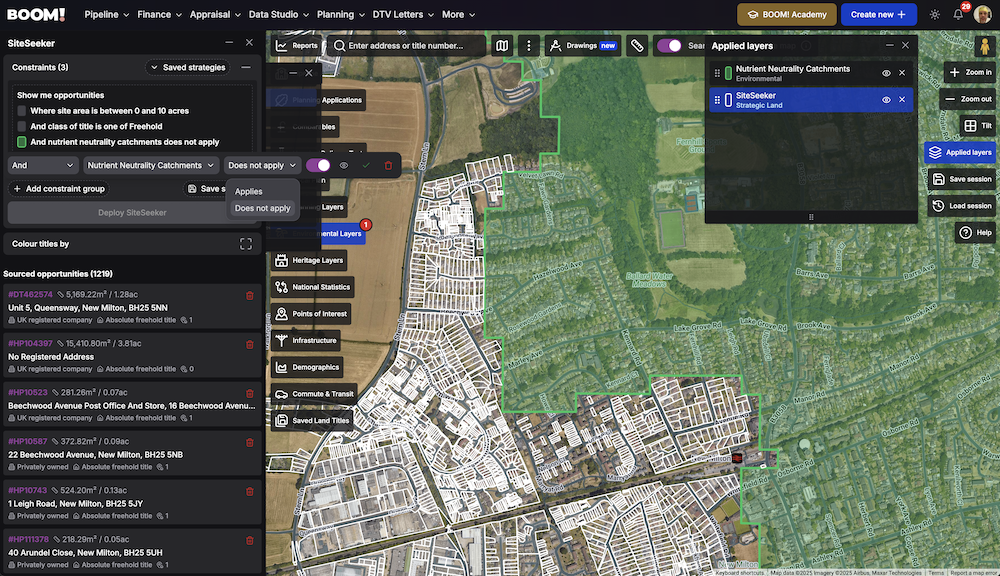Delete the constraint with red trash icon

[x=388, y=165]
